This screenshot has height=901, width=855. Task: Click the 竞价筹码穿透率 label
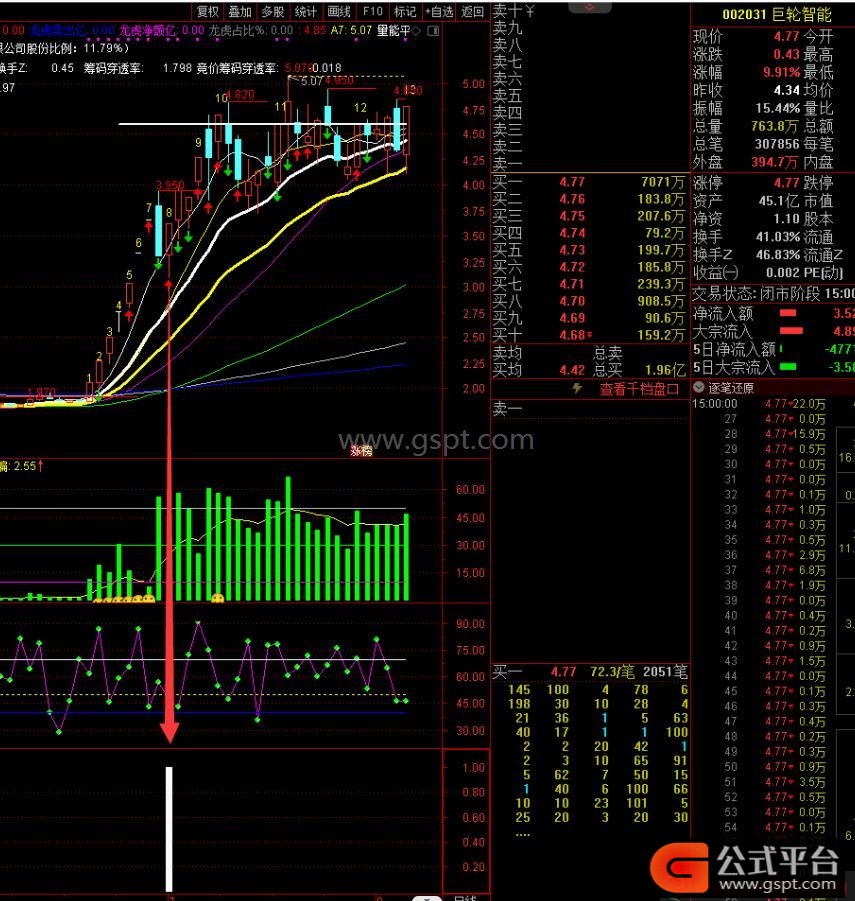[x=237, y=68]
